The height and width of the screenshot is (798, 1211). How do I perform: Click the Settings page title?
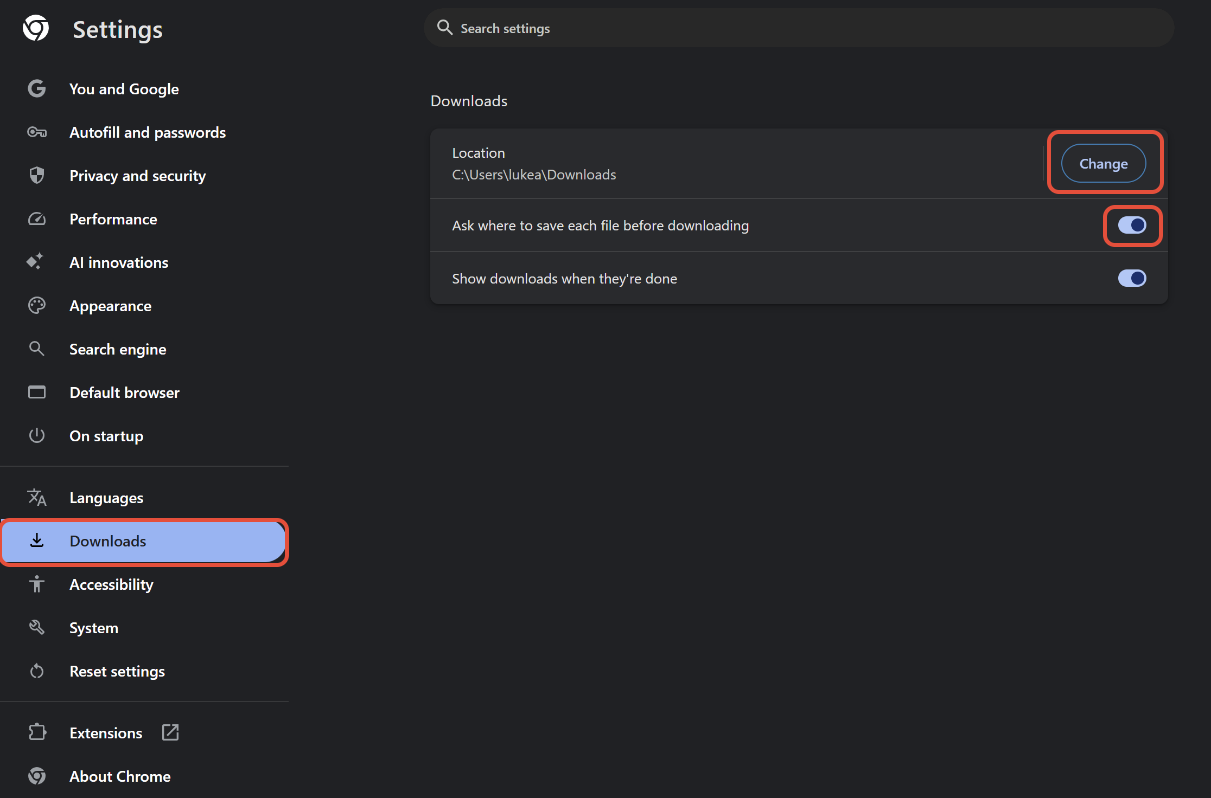(118, 30)
